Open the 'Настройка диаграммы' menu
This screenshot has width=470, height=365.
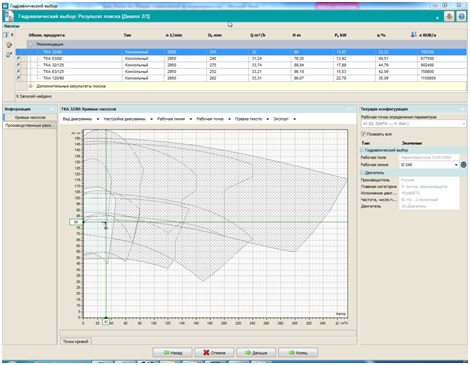coord(128,119)
